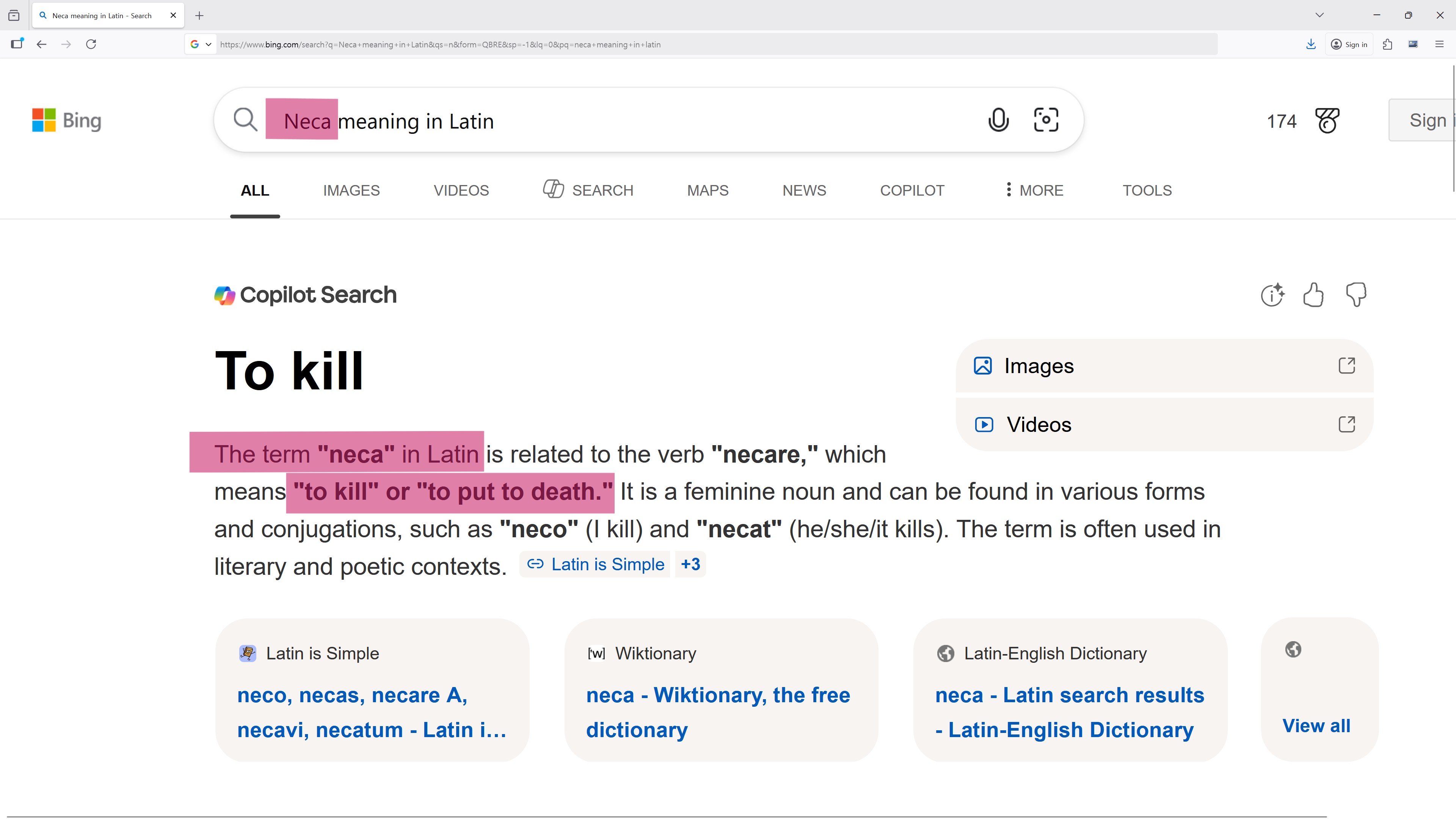This screenshot has height=819, width=1456.
Task: Reload the page with refresh icon
Action: point(91,45)
